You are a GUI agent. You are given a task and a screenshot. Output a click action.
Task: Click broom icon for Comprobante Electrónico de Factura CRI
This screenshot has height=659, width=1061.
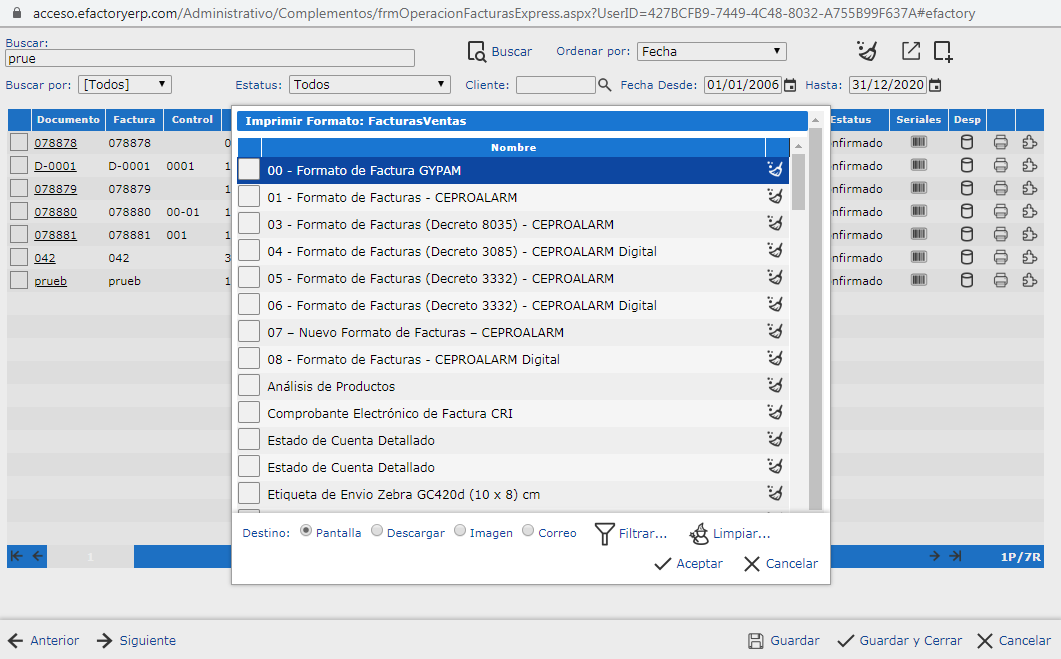pyautogui.click(x=775, y=412)
